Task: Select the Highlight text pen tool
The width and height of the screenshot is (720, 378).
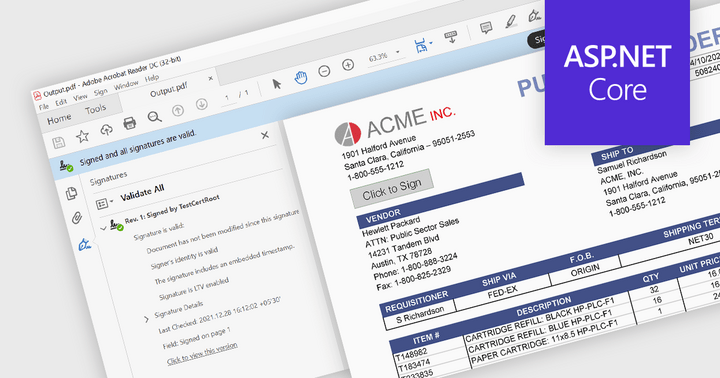Action: click(510, 21)
